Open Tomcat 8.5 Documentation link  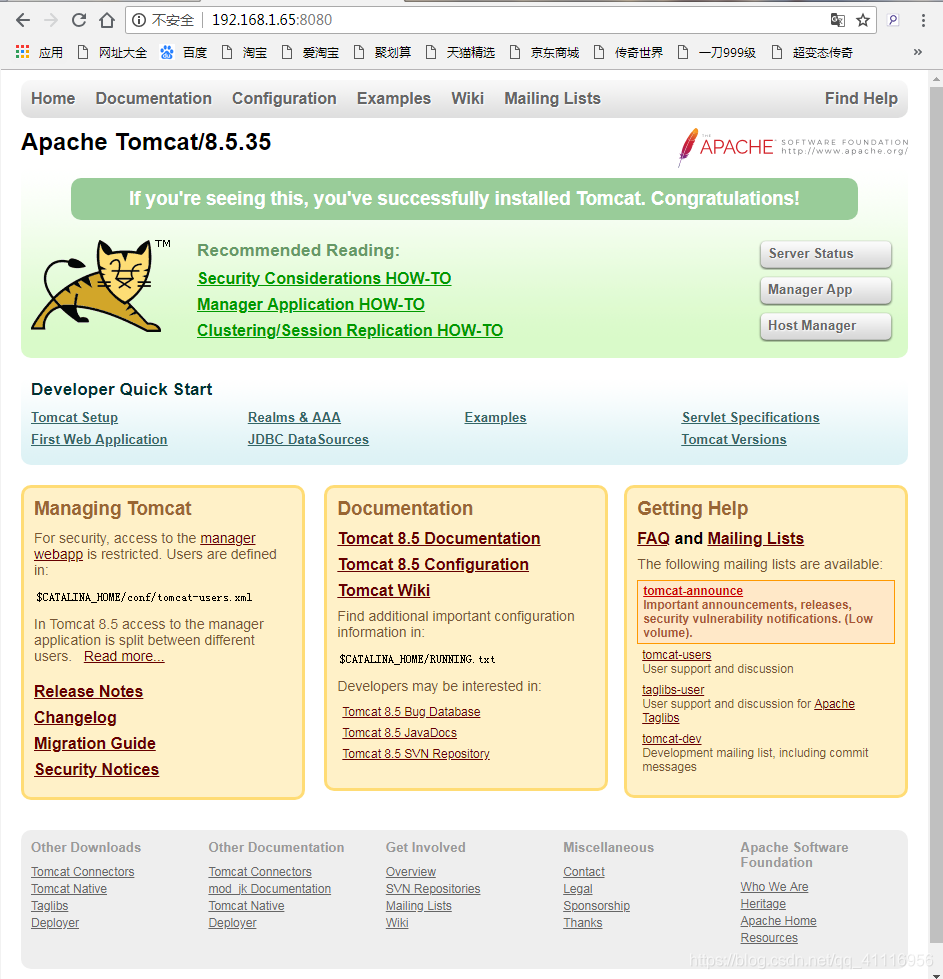[x=439, y=539]
